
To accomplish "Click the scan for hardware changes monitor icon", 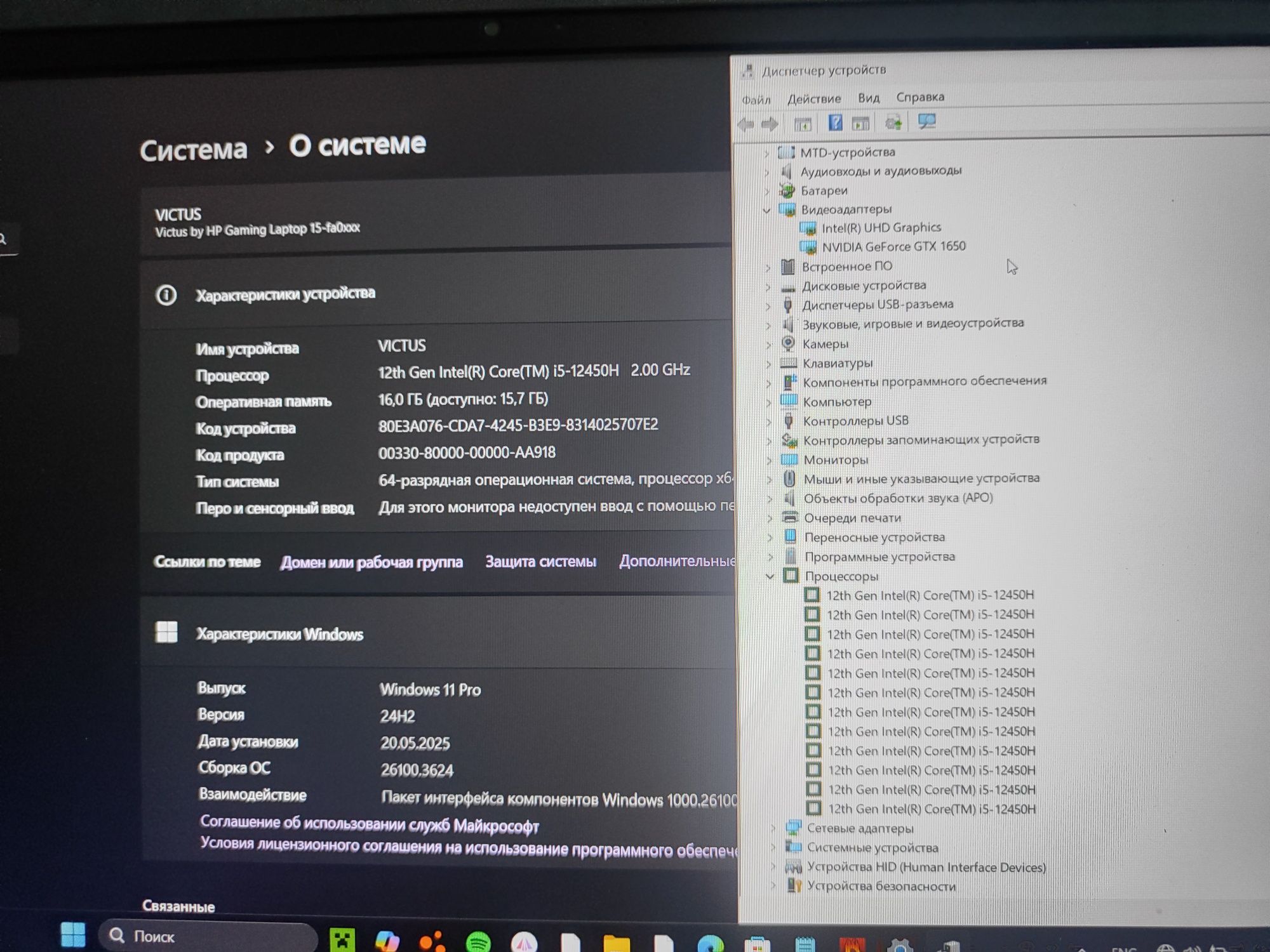I will [x=926, y=121].
